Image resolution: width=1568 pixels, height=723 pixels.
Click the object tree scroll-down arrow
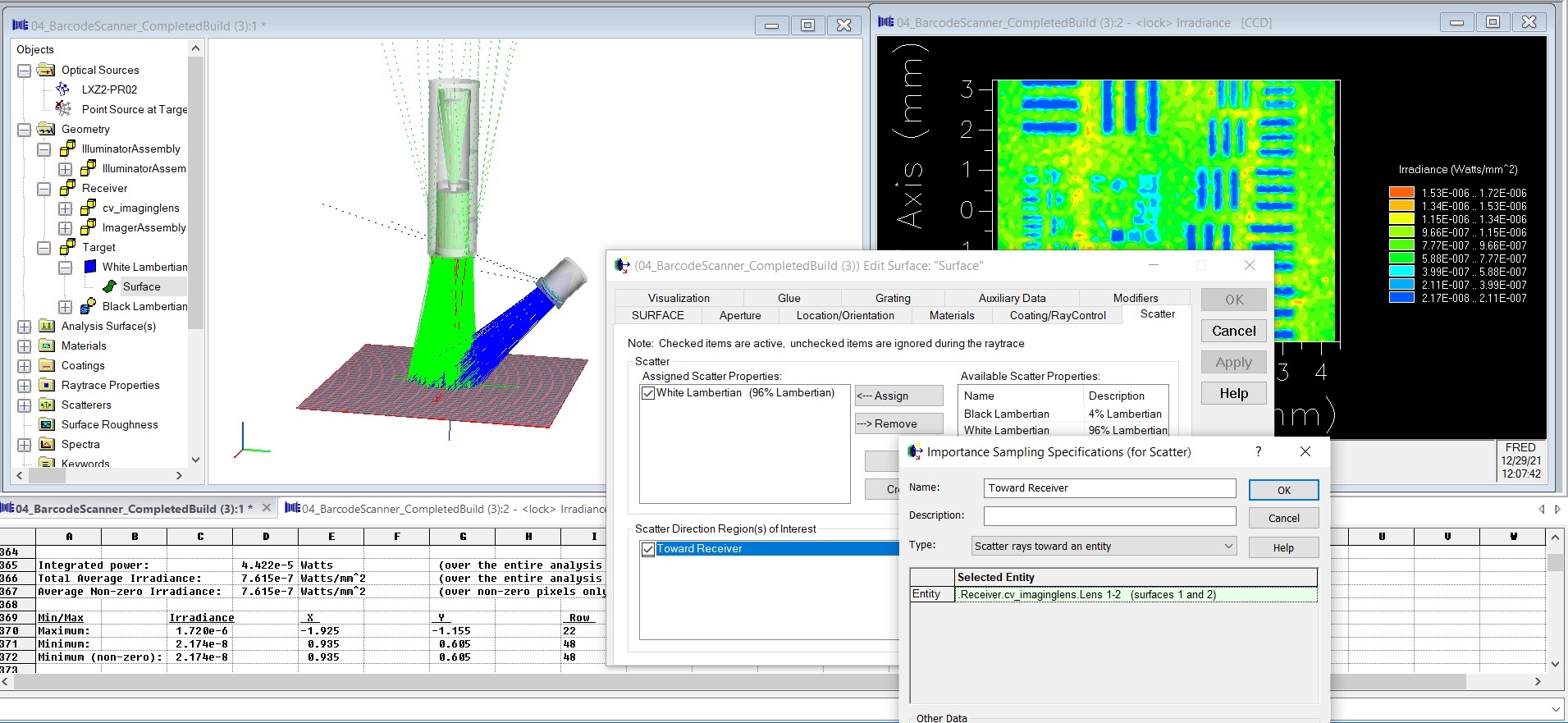(195, 460)
